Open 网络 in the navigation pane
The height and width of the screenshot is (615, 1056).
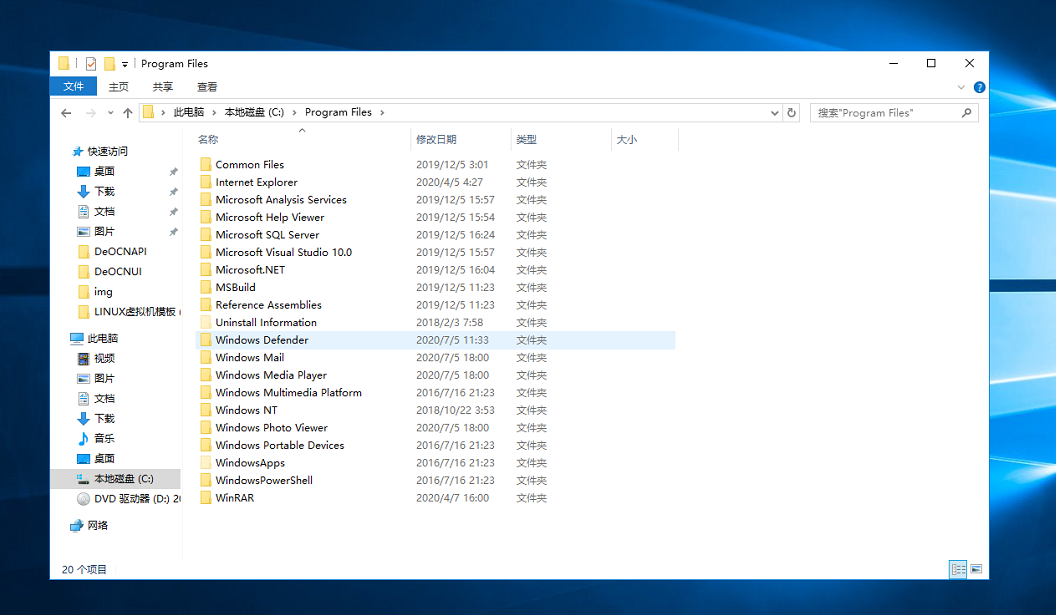pyautogui.click(x=97, y=525)
